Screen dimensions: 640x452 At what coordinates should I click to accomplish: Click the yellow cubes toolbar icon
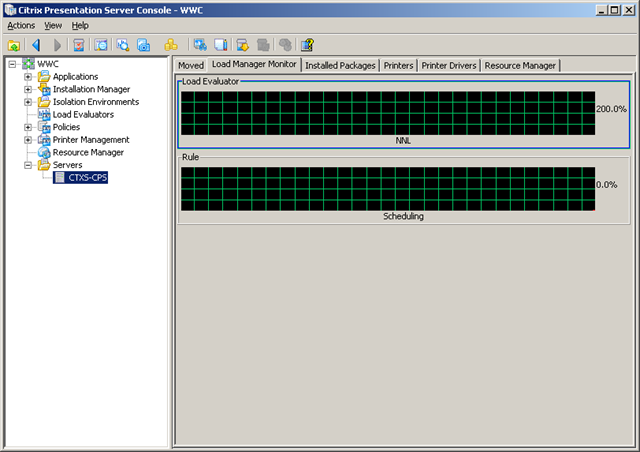[x=171, y=45]
